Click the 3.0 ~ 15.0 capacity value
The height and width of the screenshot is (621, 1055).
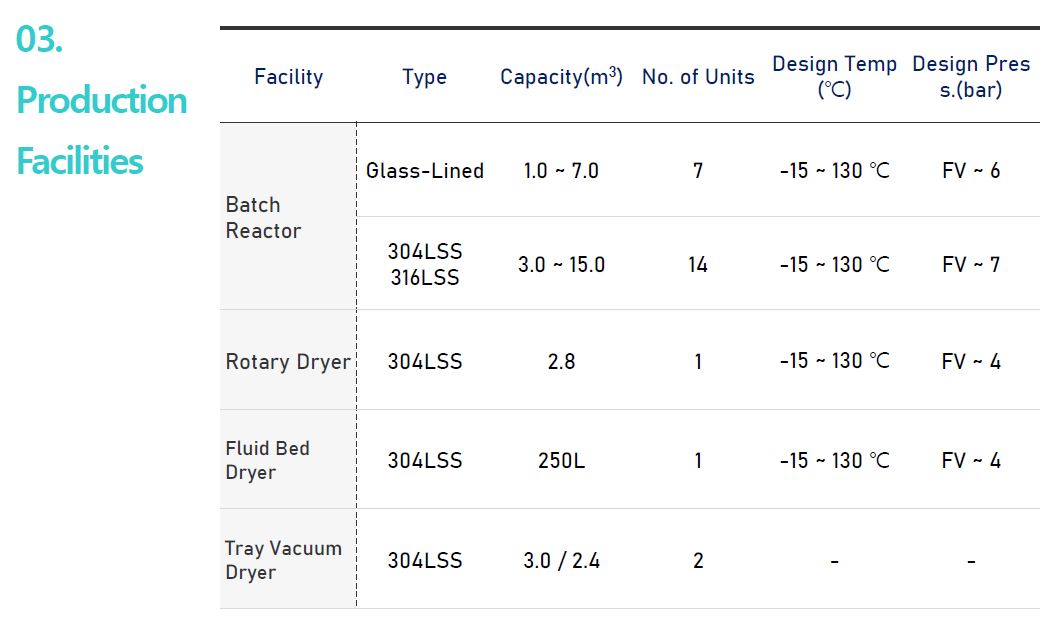click(x=561, y=265)
